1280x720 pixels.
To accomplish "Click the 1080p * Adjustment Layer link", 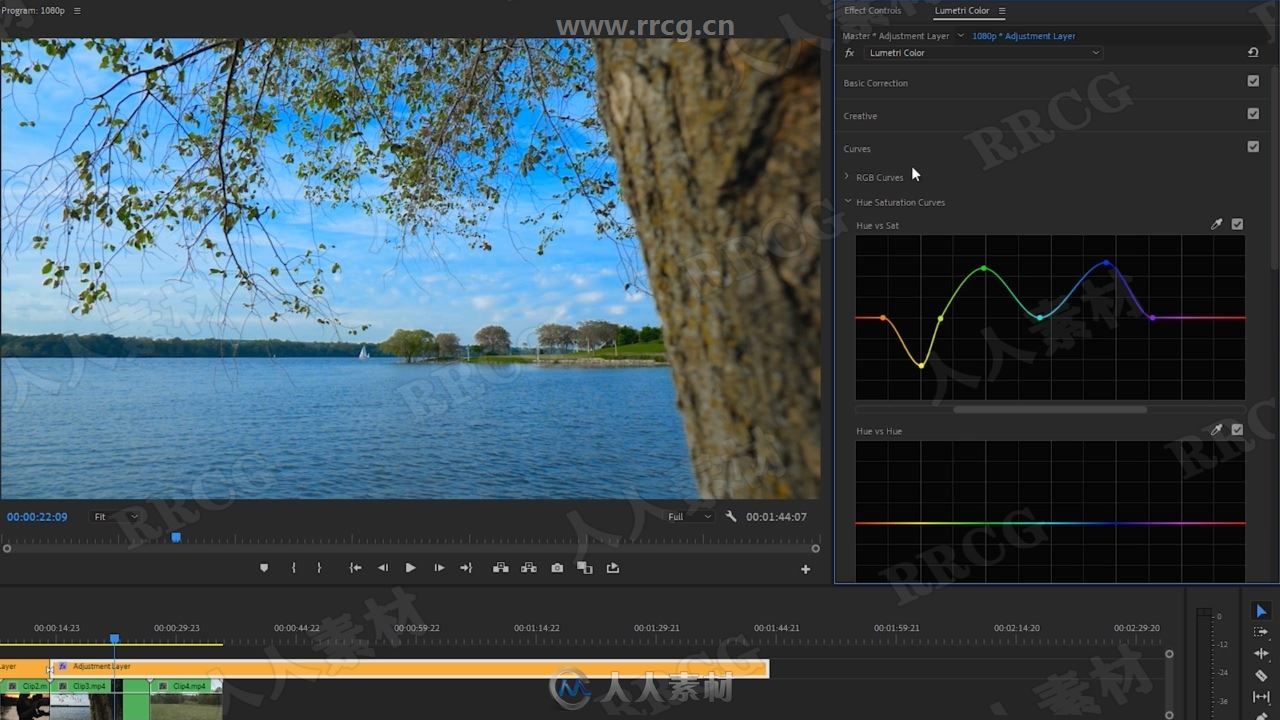I will [1024, 36].
